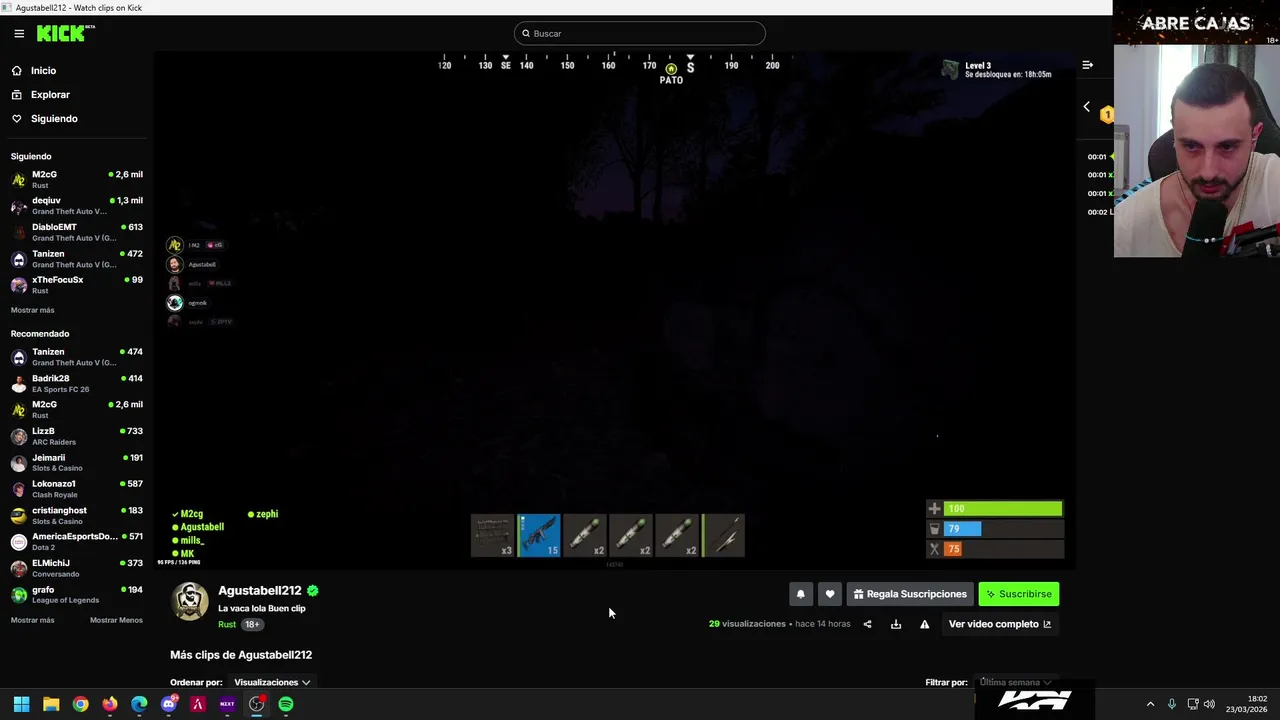Open M2cG channel under Siguiendo
1280x720 pixels.
[x=77, y=179]
